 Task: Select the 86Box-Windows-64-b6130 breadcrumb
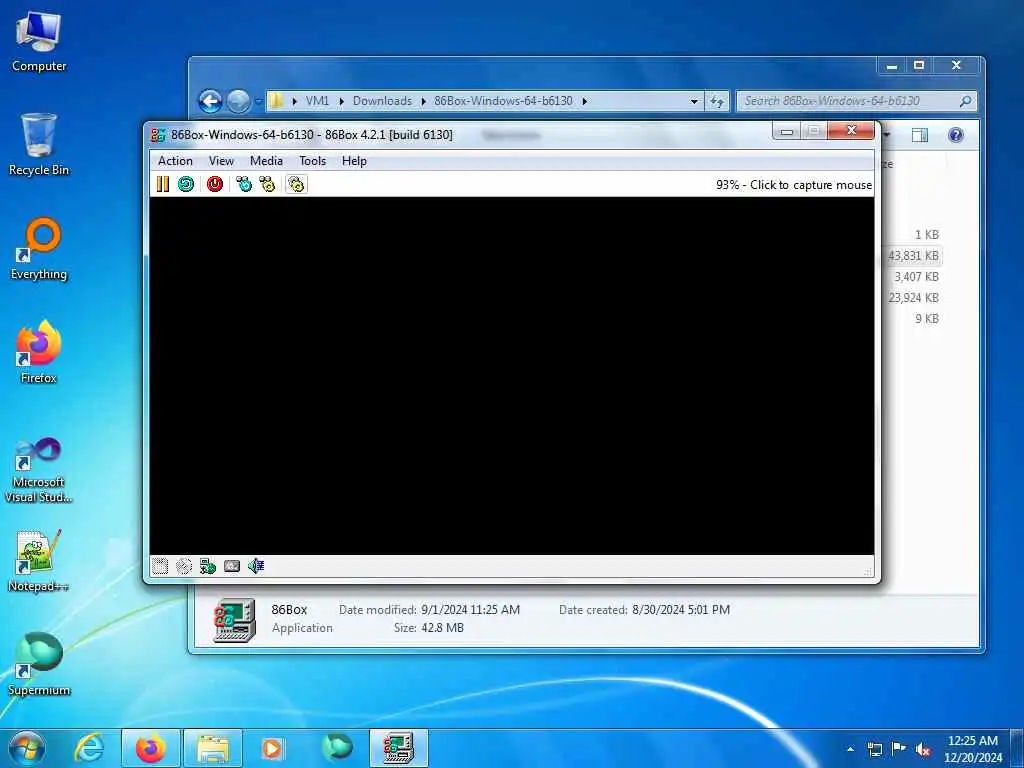coord(504,101)
